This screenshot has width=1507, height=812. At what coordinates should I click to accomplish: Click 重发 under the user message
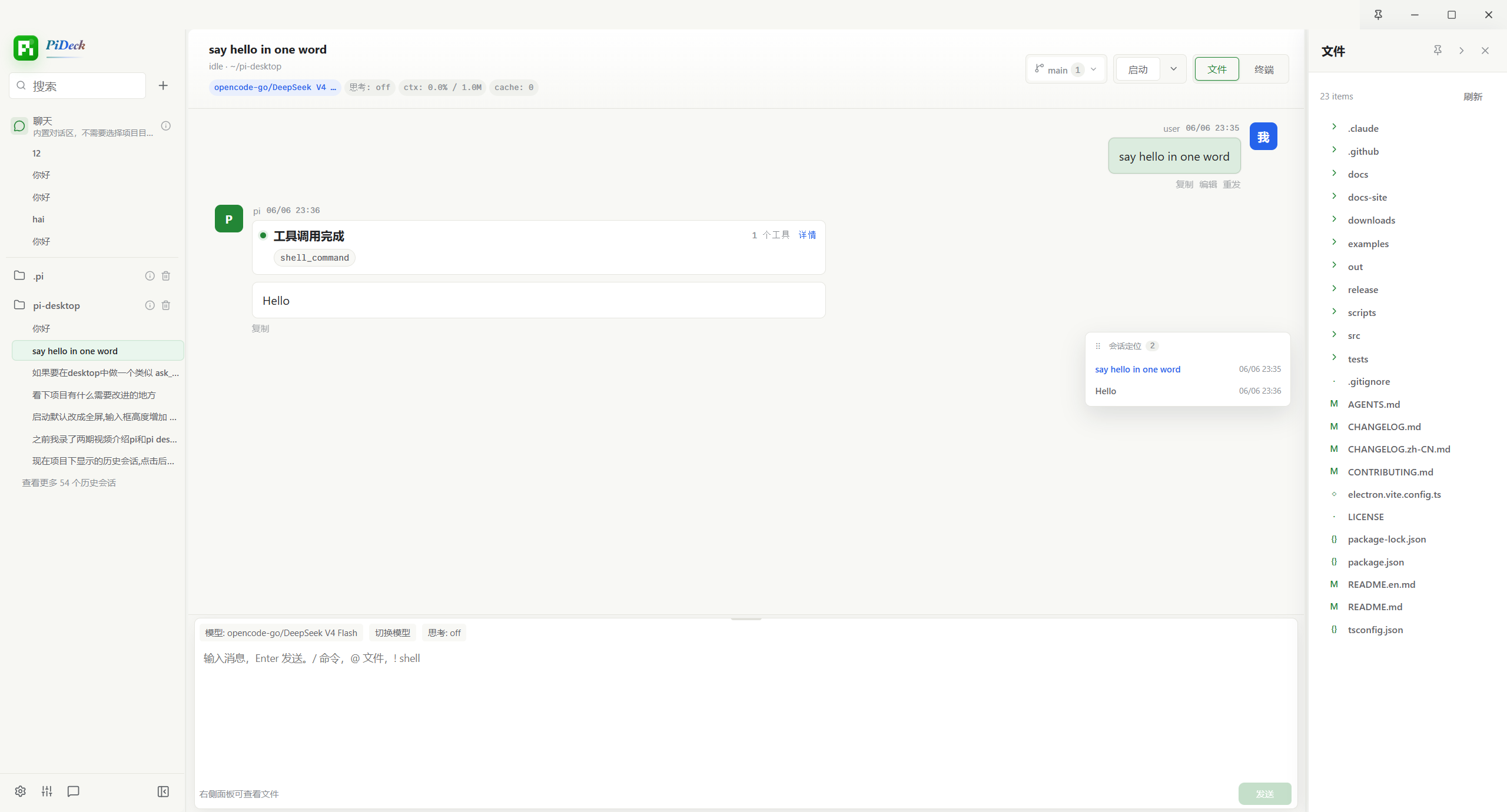tap(1232, 184)
